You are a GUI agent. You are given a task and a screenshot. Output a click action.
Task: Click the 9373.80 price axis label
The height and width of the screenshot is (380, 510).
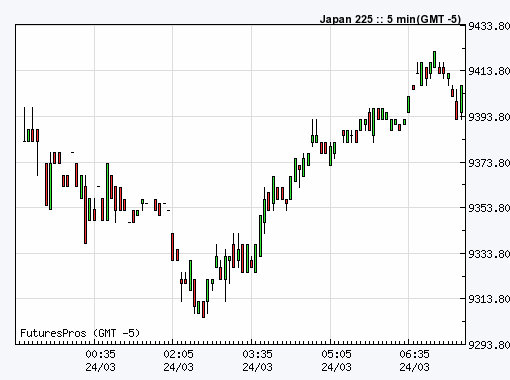point(489,163)
